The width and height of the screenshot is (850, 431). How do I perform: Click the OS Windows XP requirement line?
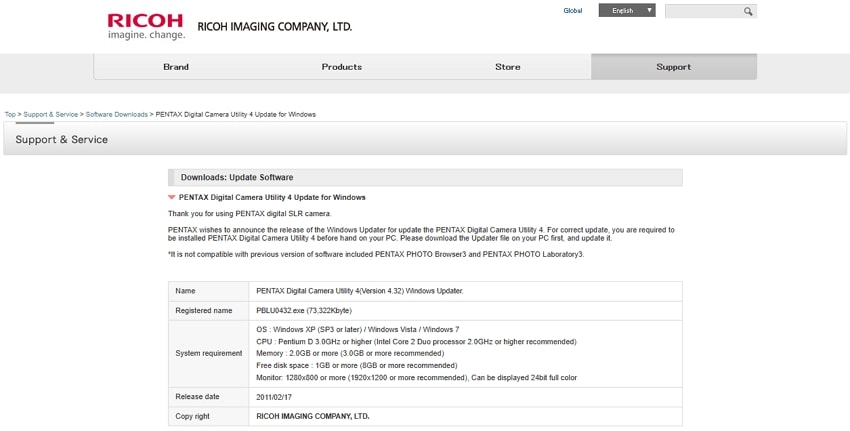tap(358, 330)
